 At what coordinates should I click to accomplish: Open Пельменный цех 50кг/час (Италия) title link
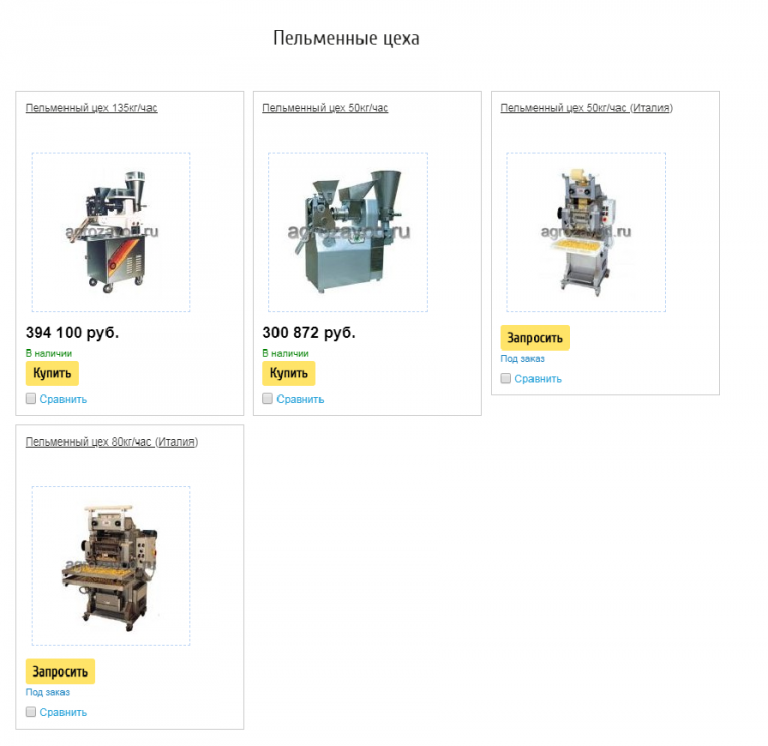tap(586, 108)
